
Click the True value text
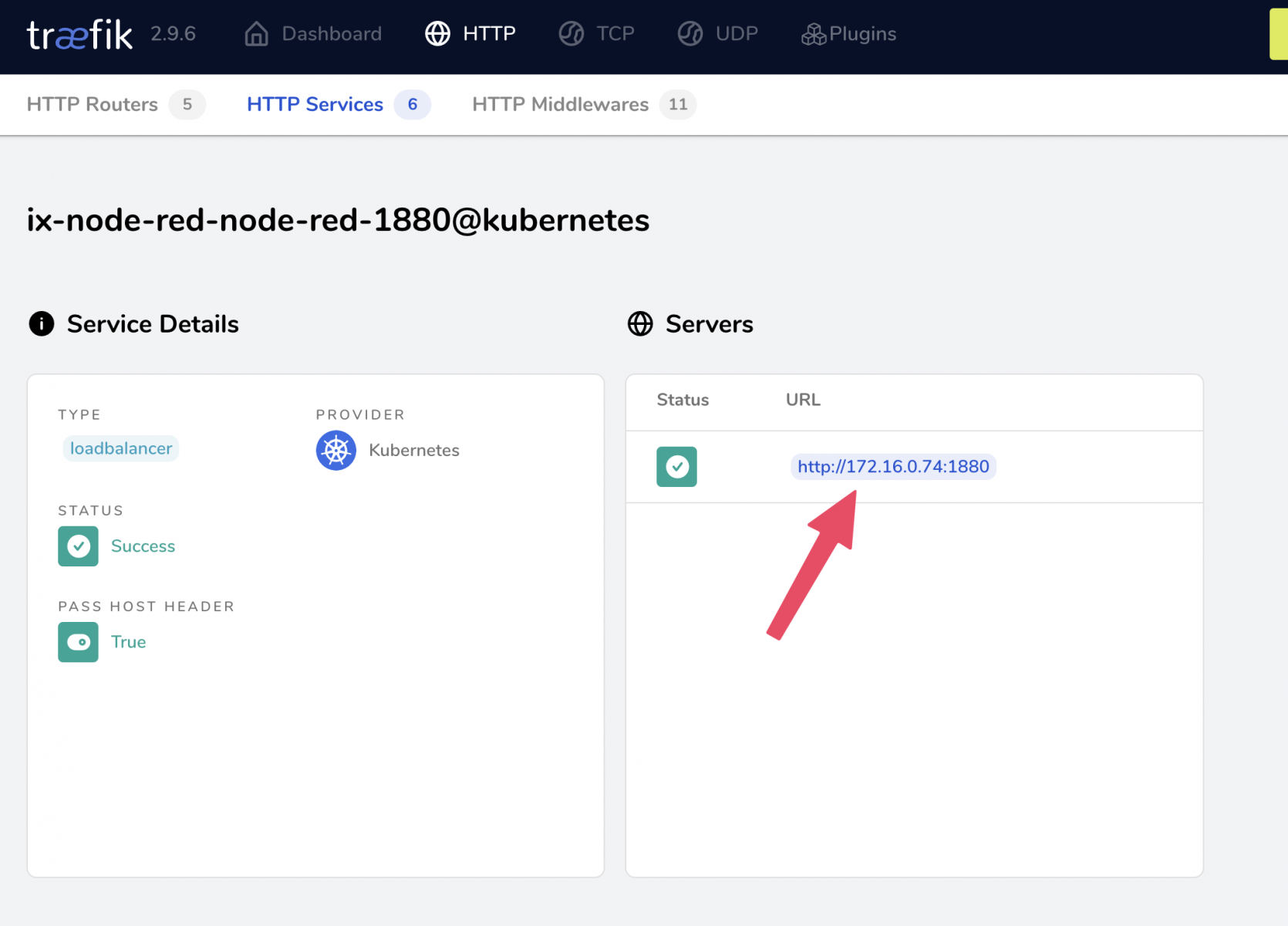128,642
